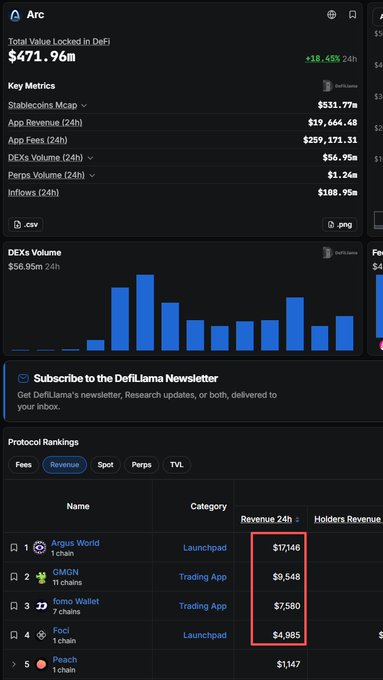Click the Category column header
383x680 pixels.
click(208, 506)
